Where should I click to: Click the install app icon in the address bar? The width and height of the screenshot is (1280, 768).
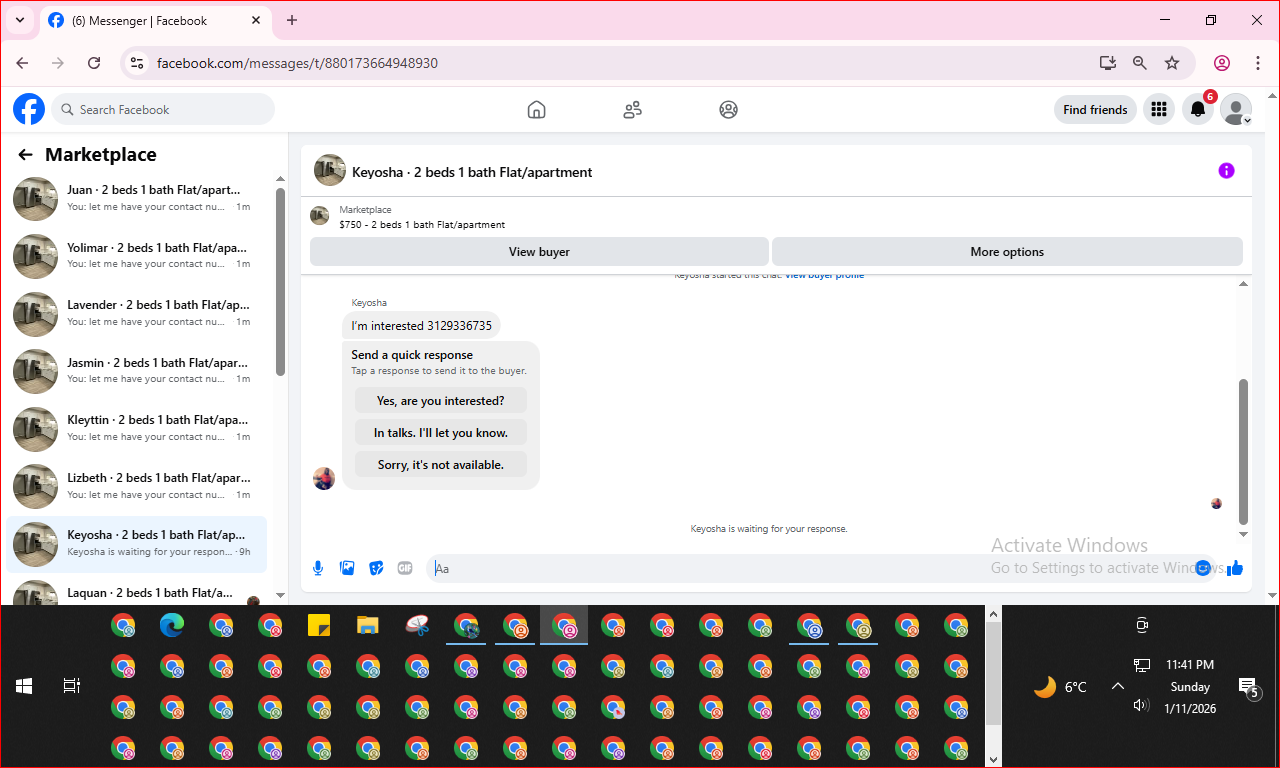point(1107,63)
